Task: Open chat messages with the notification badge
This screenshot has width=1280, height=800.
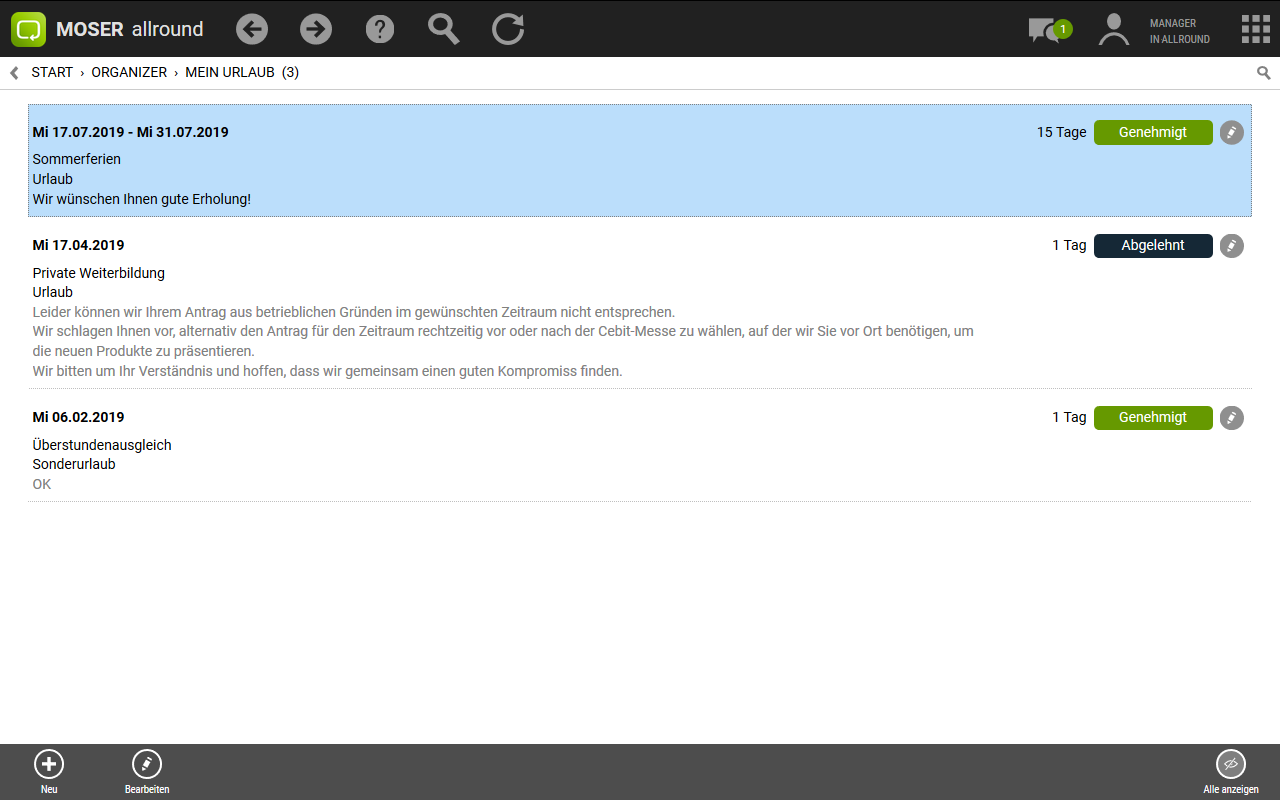Action: click(x=1048, y=30)
